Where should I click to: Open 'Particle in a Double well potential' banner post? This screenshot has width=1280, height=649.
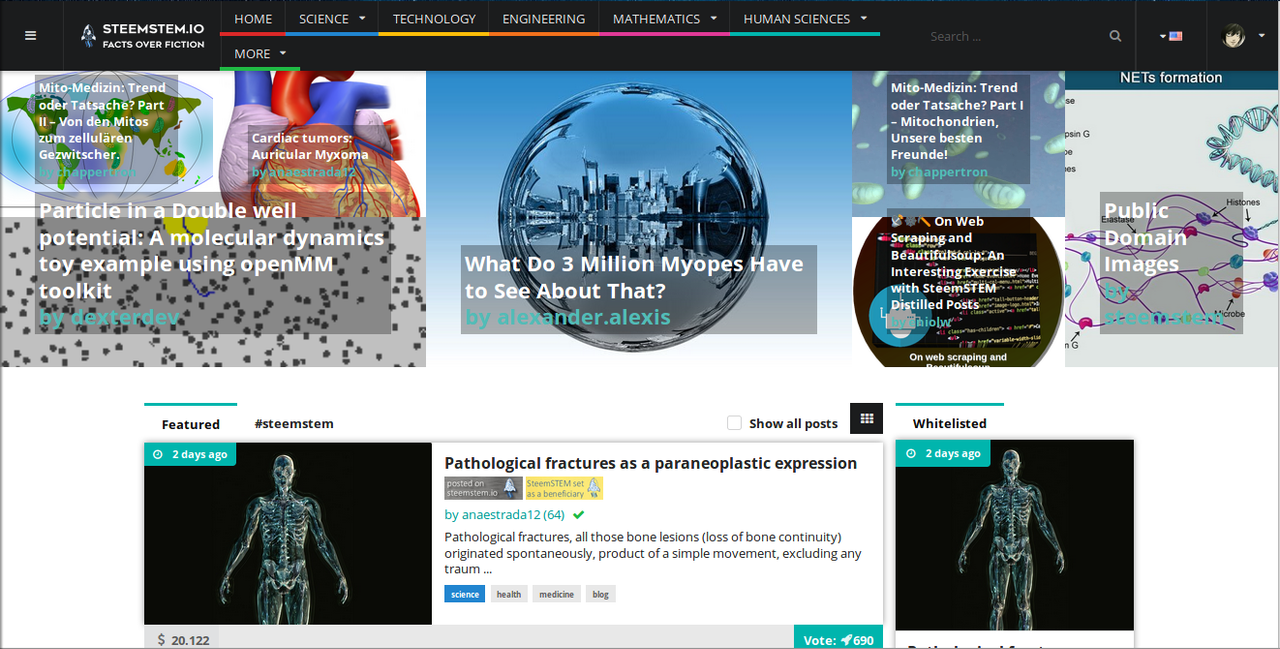coord(212,251)
